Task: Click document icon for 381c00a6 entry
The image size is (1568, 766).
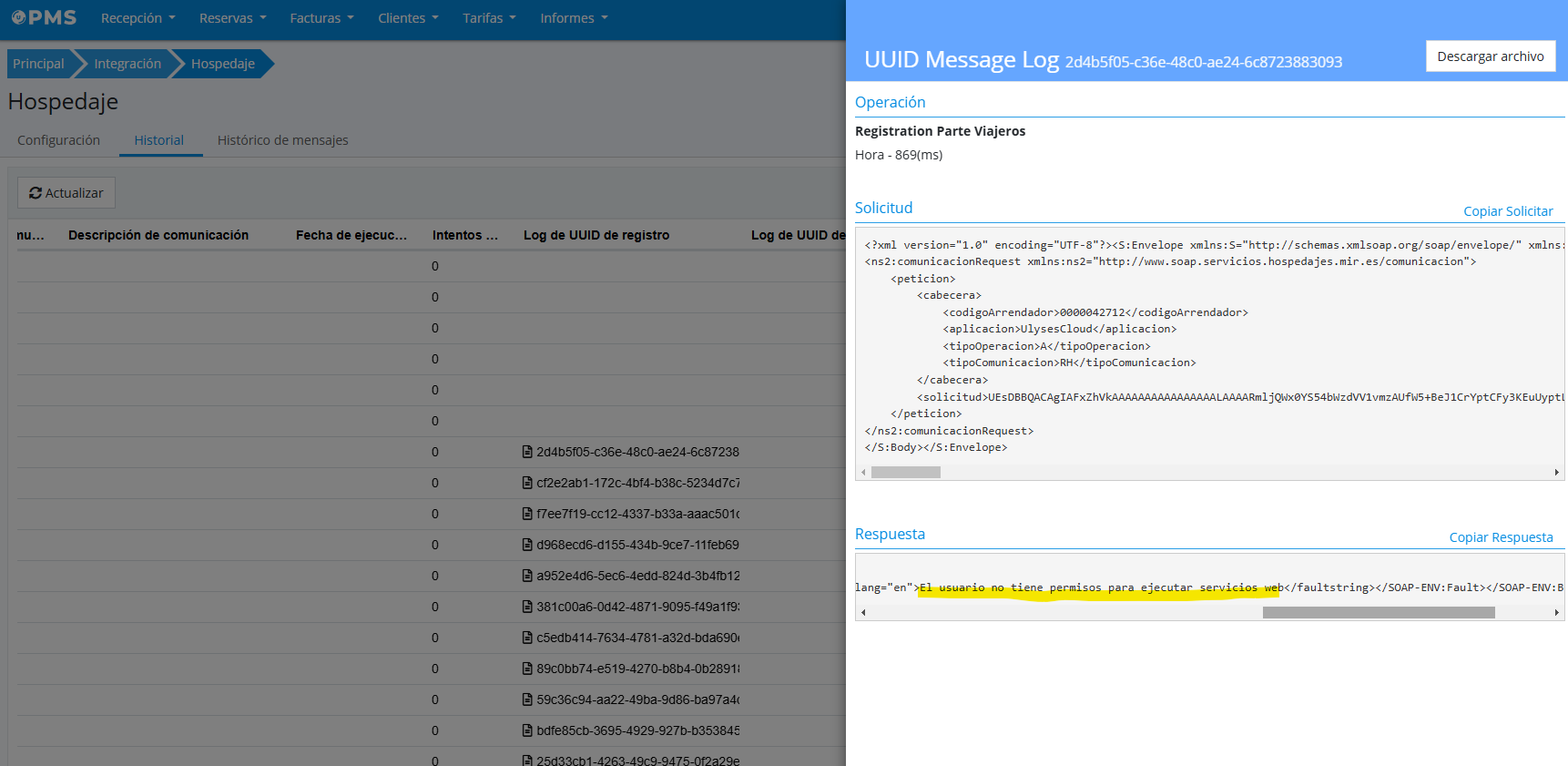Action: pyautogui.click(x=527, y=607)
